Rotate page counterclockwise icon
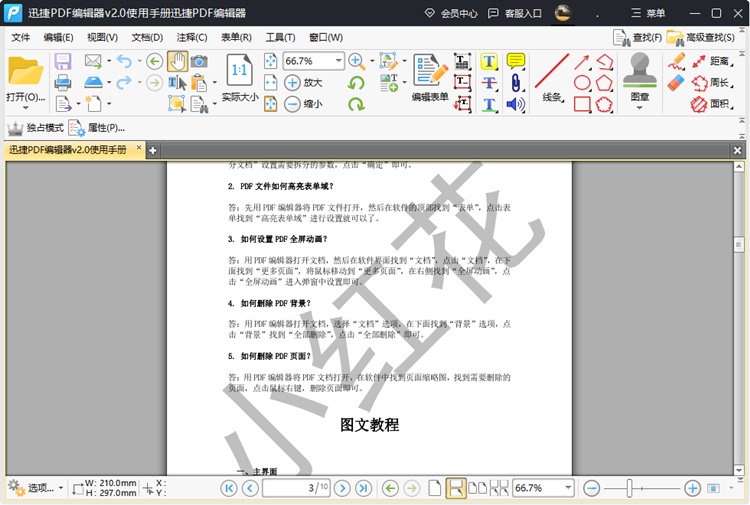 click(x=356, y=83)
